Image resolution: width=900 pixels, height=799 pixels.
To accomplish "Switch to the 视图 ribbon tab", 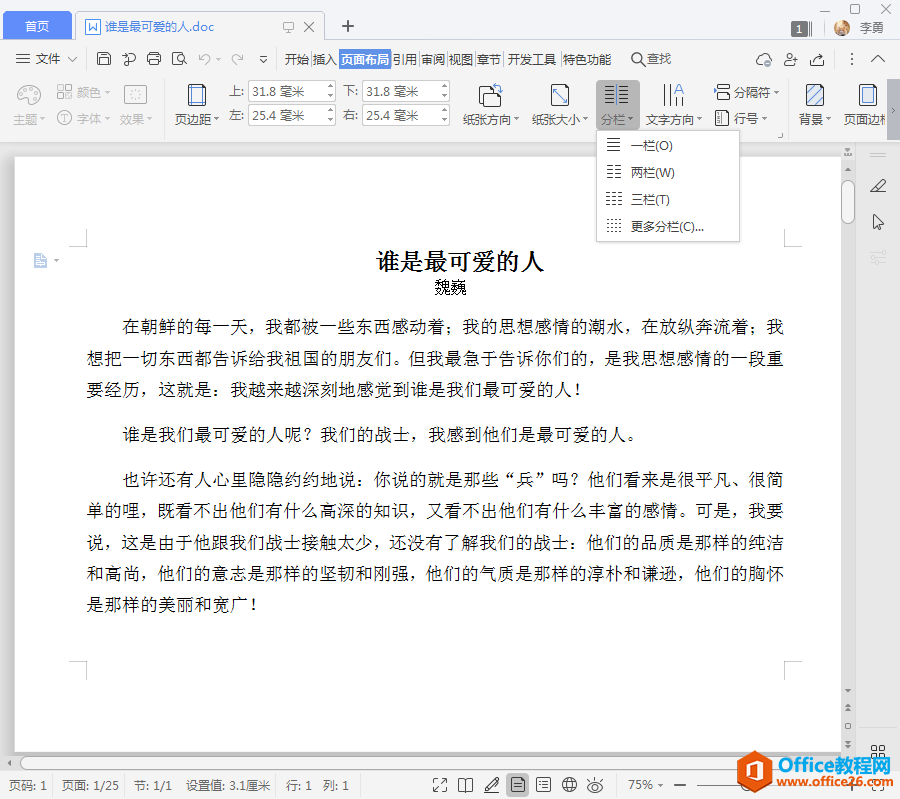I will (460, 59).
